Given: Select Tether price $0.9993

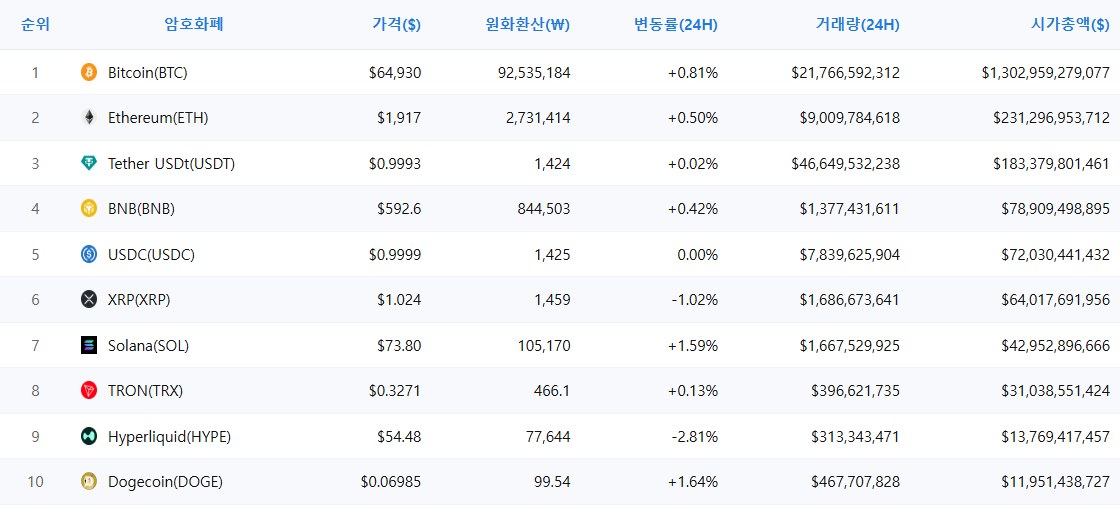Looking at the screenshot, I should pos(395,163).
